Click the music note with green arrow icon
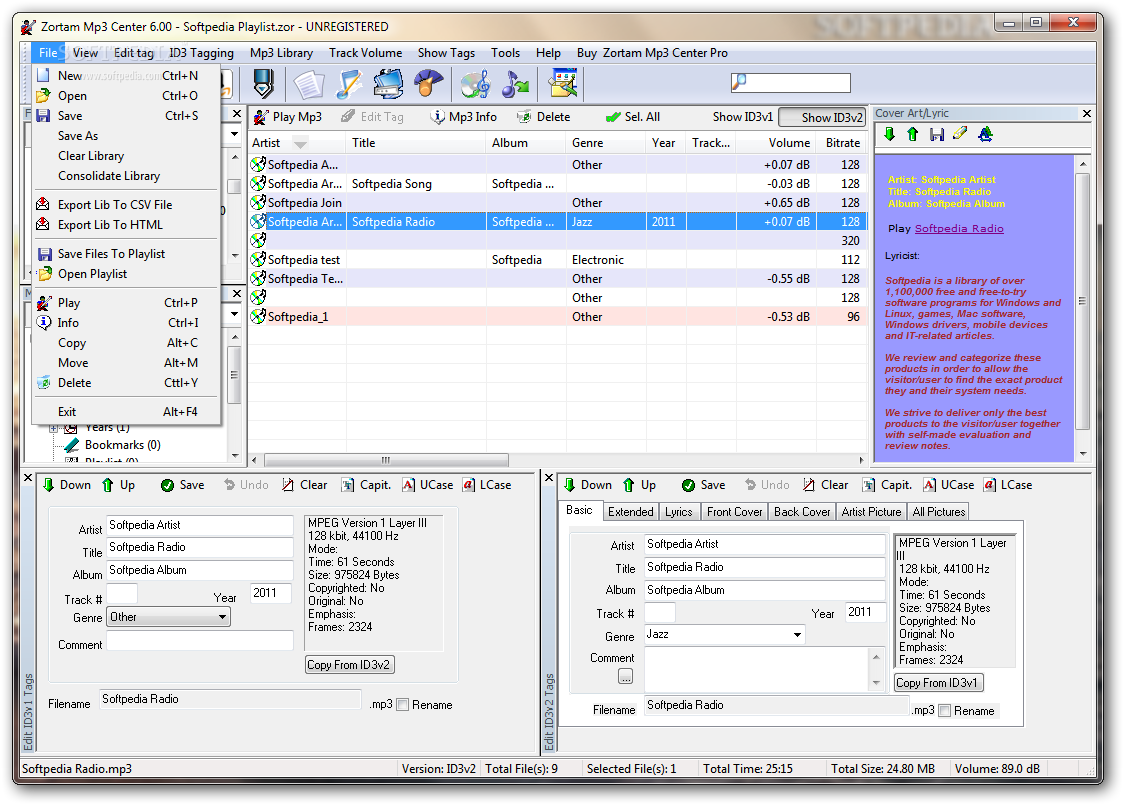This screenshot has height=805, width=1124. [515, 84]
